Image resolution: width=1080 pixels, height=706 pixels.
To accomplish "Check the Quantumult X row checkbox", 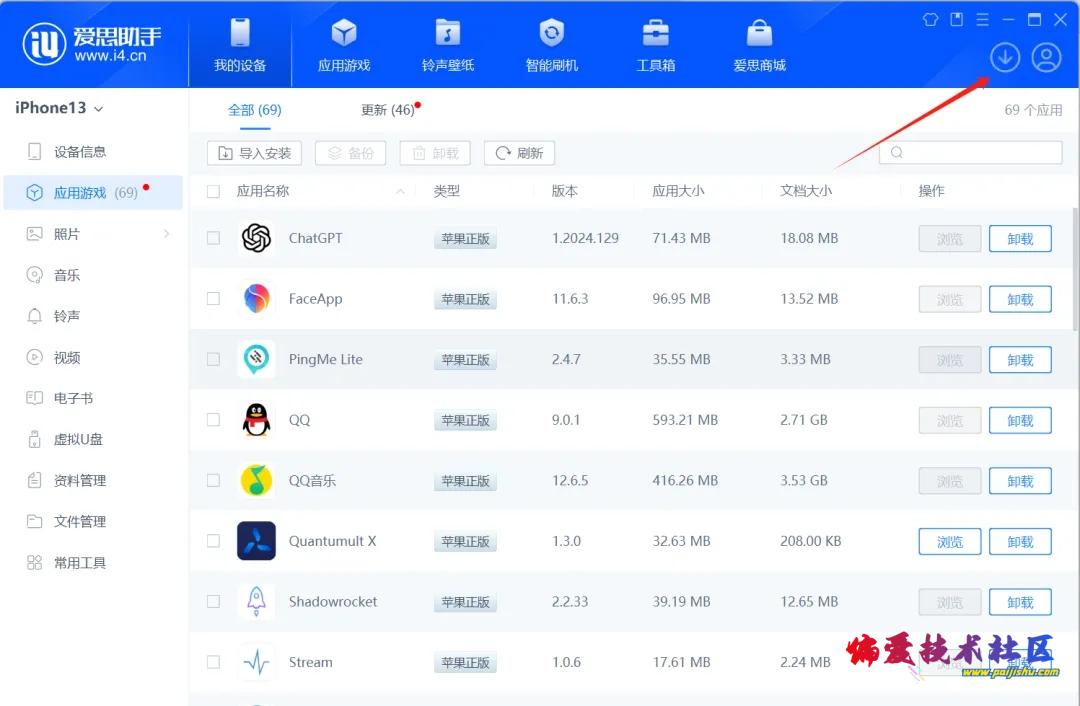I will (x=214, y=541).
